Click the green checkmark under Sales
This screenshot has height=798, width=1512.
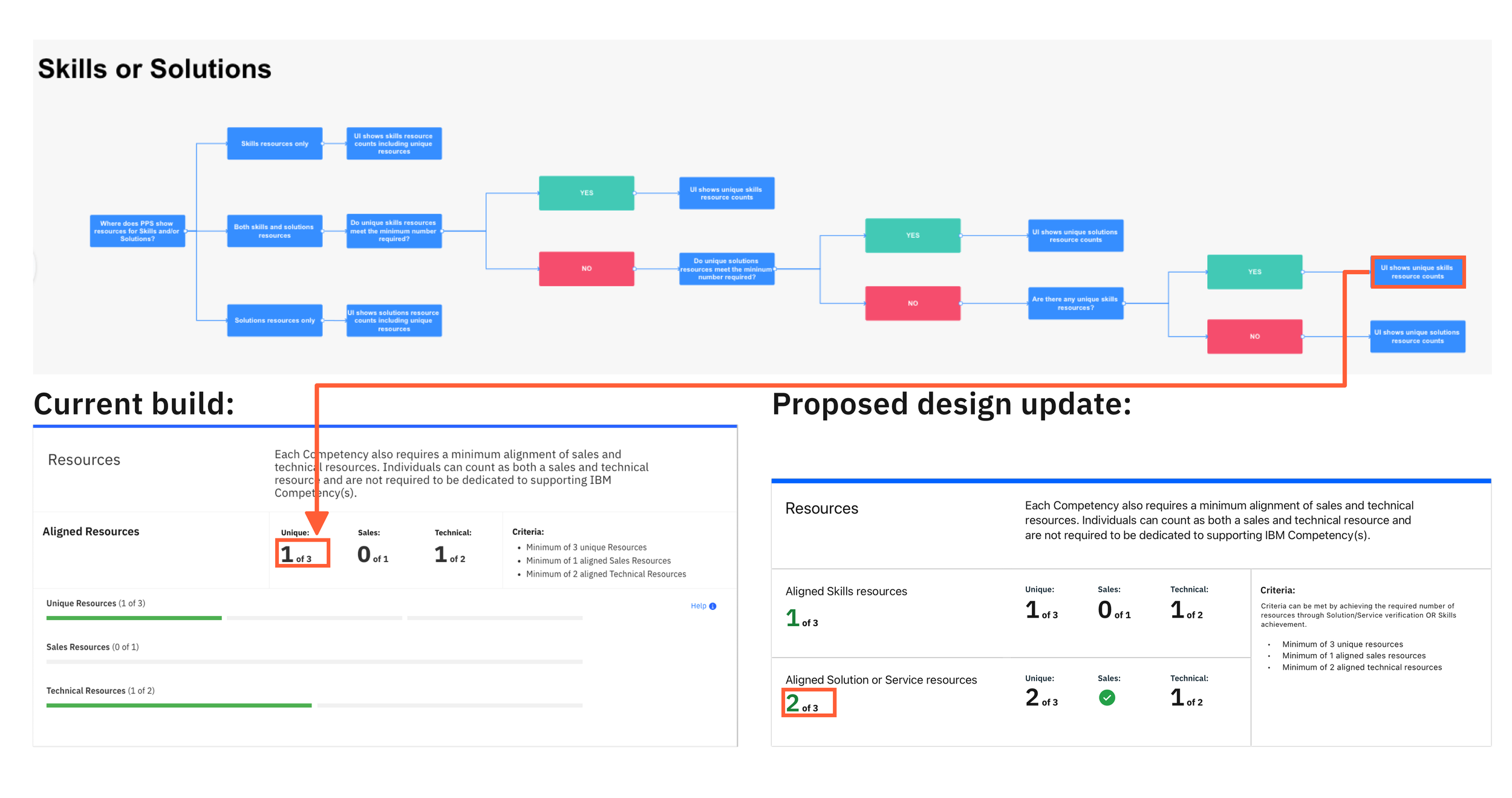[1106, 698]
